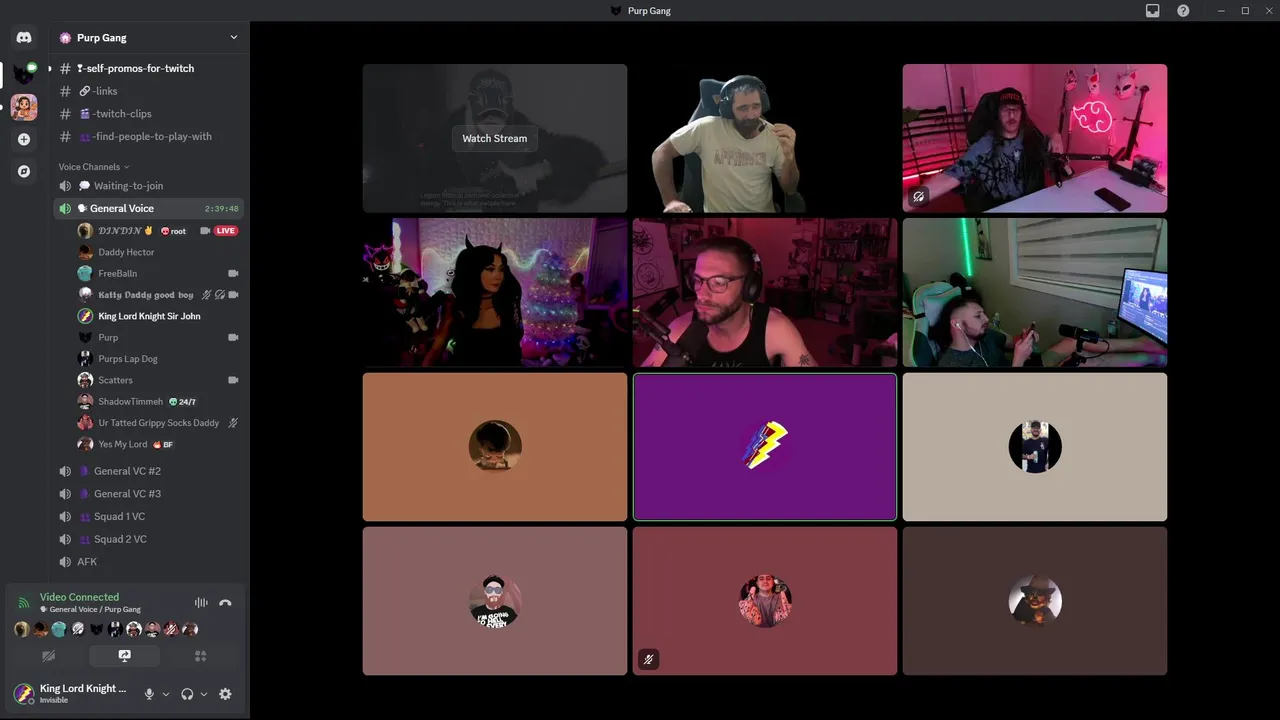Screen dimensions: 1280x720
Task: Open the Discover servers compass icon
Action: 24,171
